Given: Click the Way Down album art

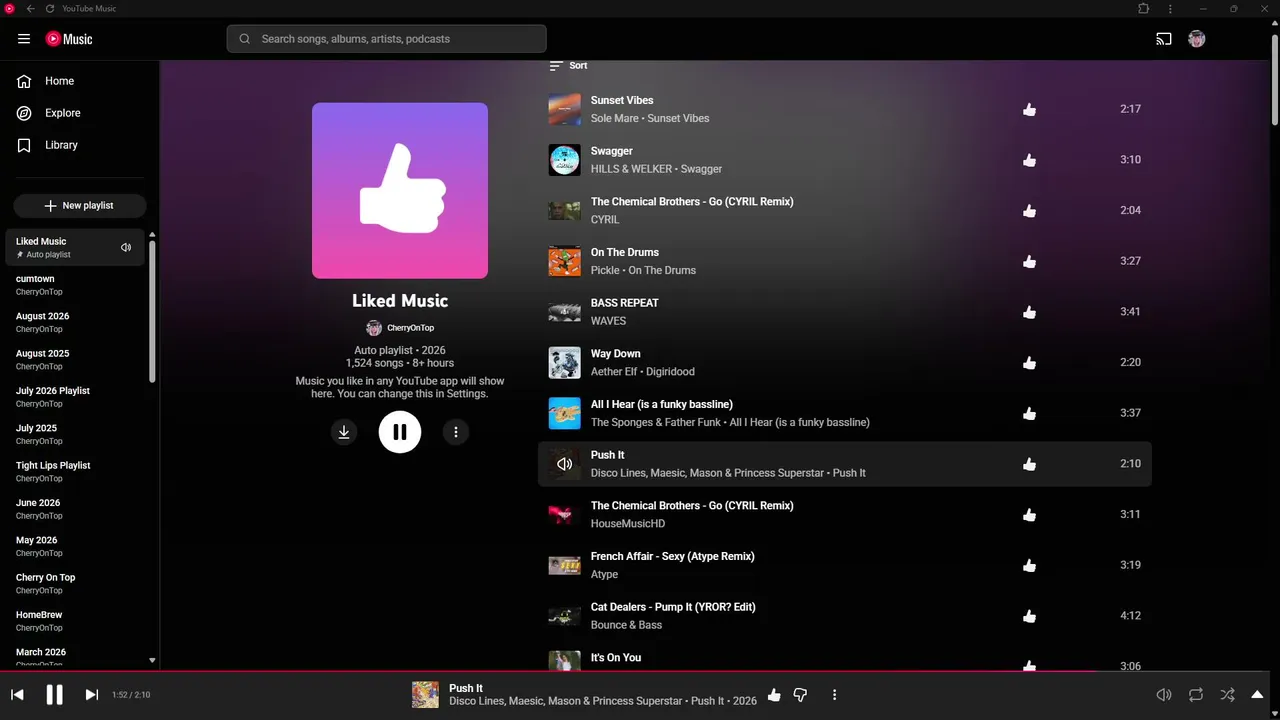Looking at the screenshot, I should pos(564,363).
